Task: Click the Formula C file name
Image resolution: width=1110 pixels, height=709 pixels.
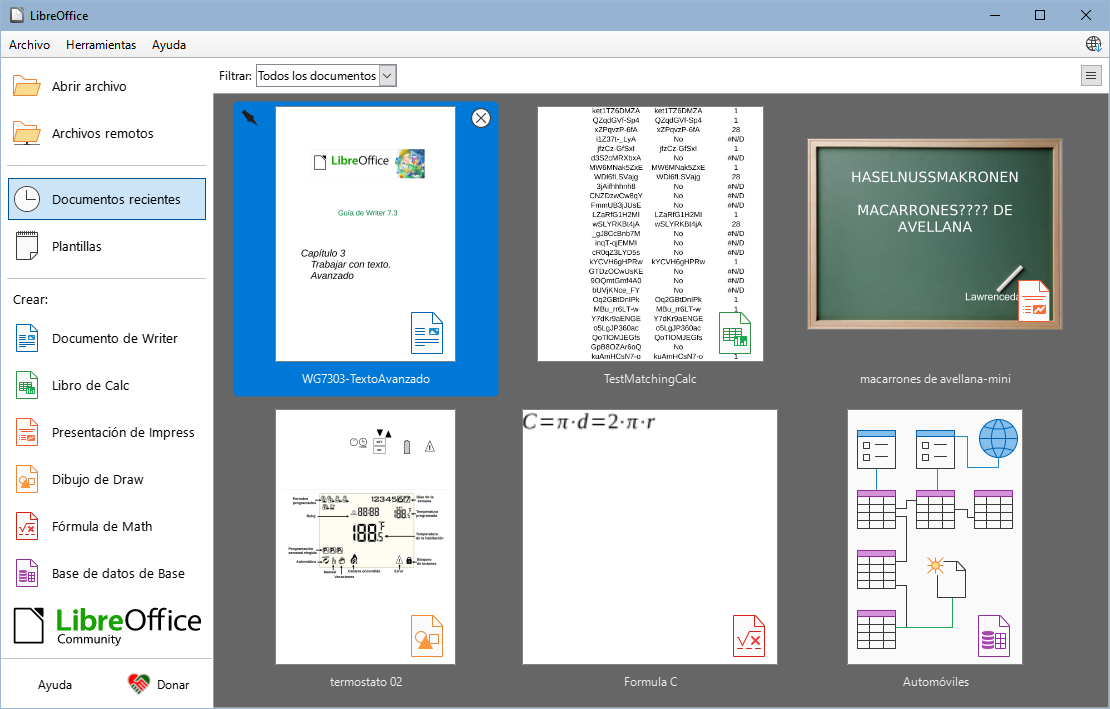Action: [x=650, y=682]
